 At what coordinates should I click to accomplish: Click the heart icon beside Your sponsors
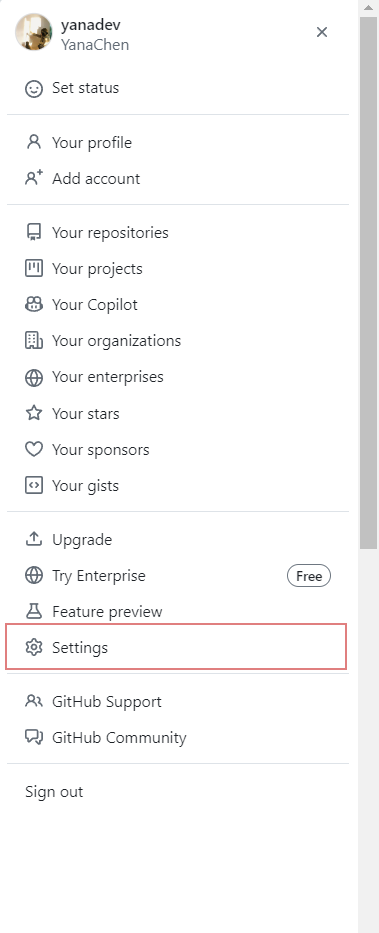(34, 449)
